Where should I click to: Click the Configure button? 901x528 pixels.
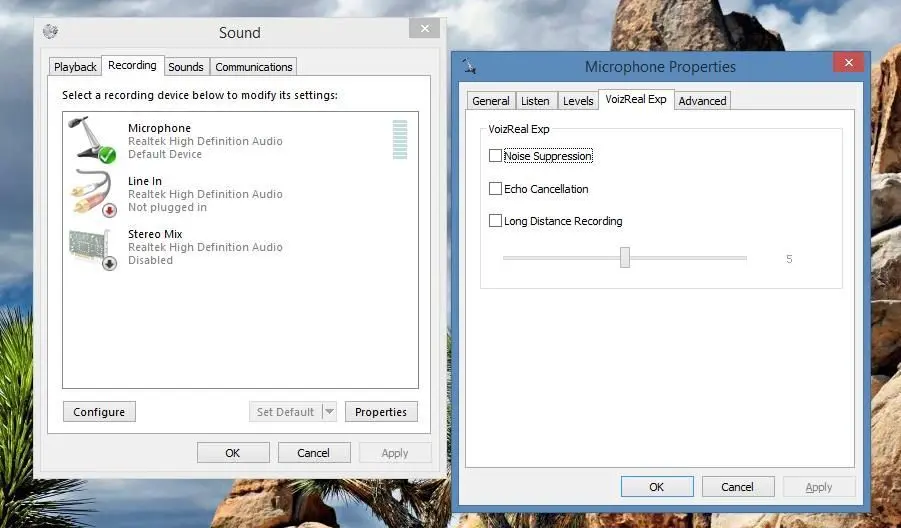(x=99, y=411)
